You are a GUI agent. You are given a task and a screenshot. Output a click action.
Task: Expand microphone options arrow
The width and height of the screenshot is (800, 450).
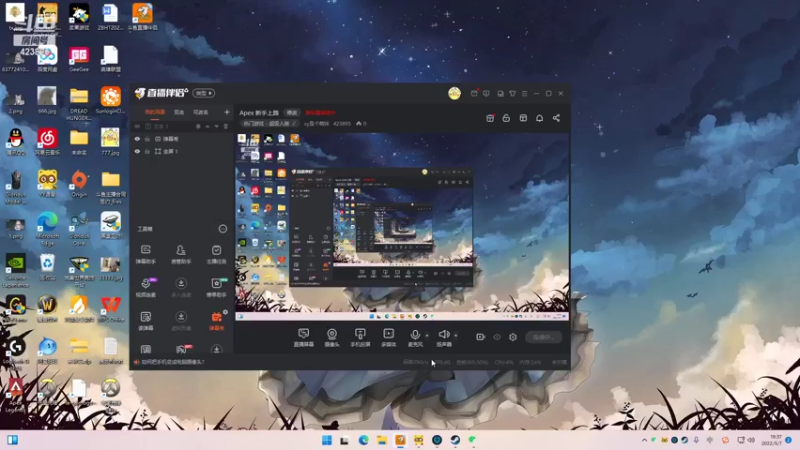click(427, 335)
